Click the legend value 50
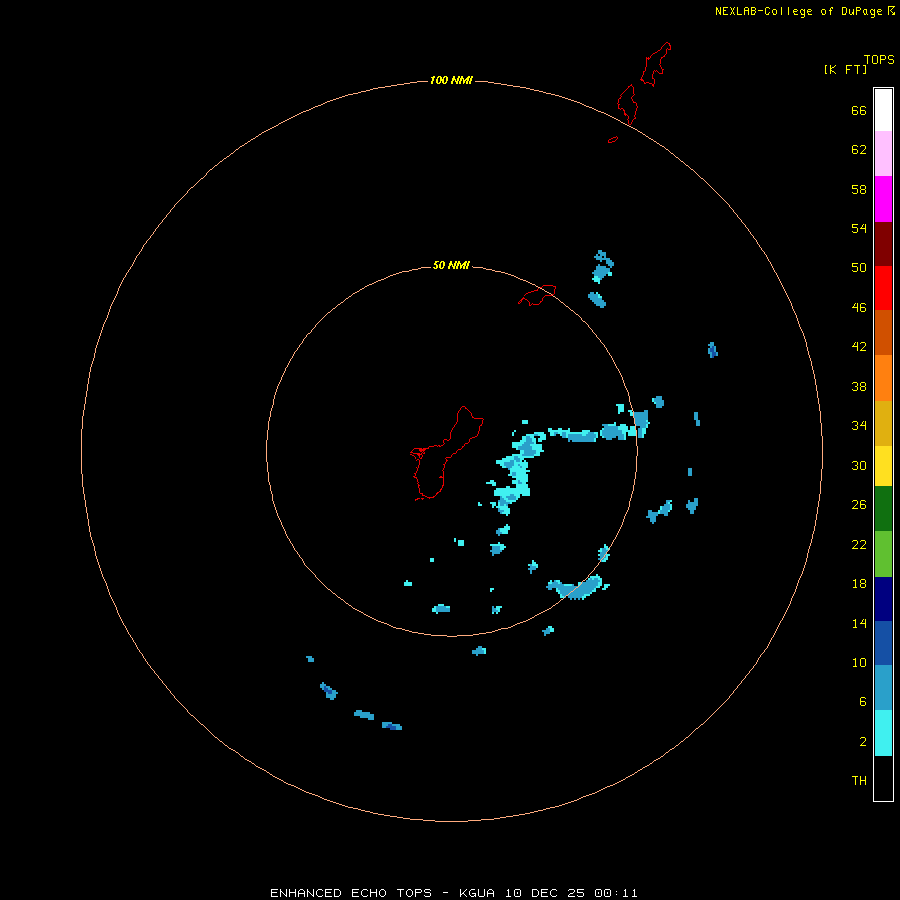Screen dimensions: 900x900 [x=859, y=267]
